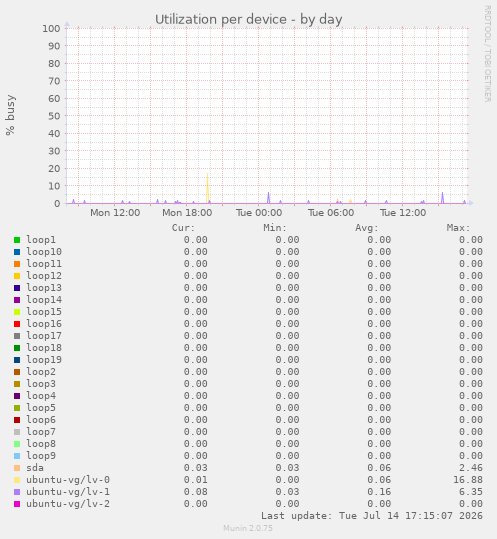Click the loop9 light blue swatch
The height and width of the screenshot is (539, 497).
pyautogui.click(x=17, y=456)
